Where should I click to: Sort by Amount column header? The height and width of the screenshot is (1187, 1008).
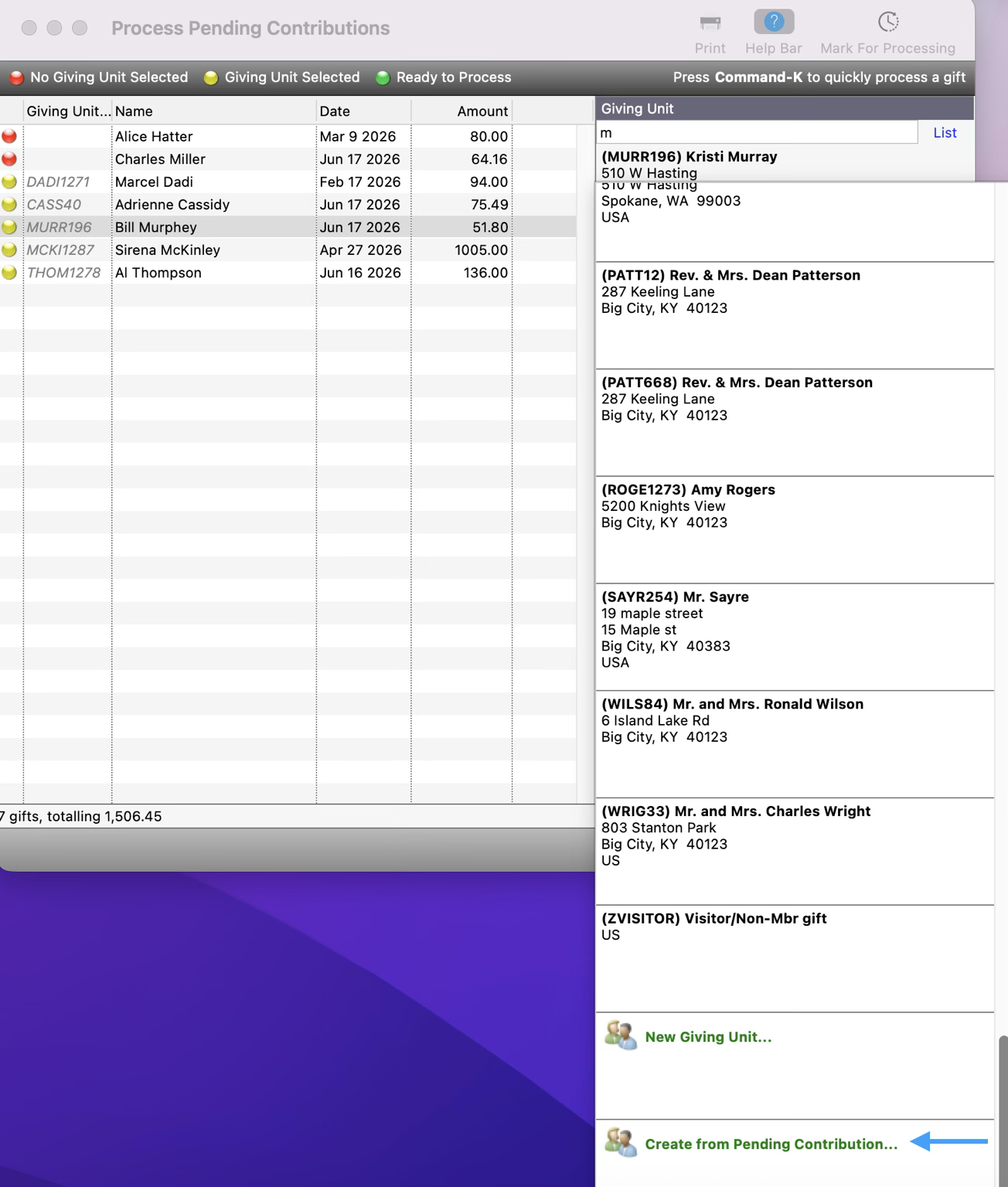461,111
